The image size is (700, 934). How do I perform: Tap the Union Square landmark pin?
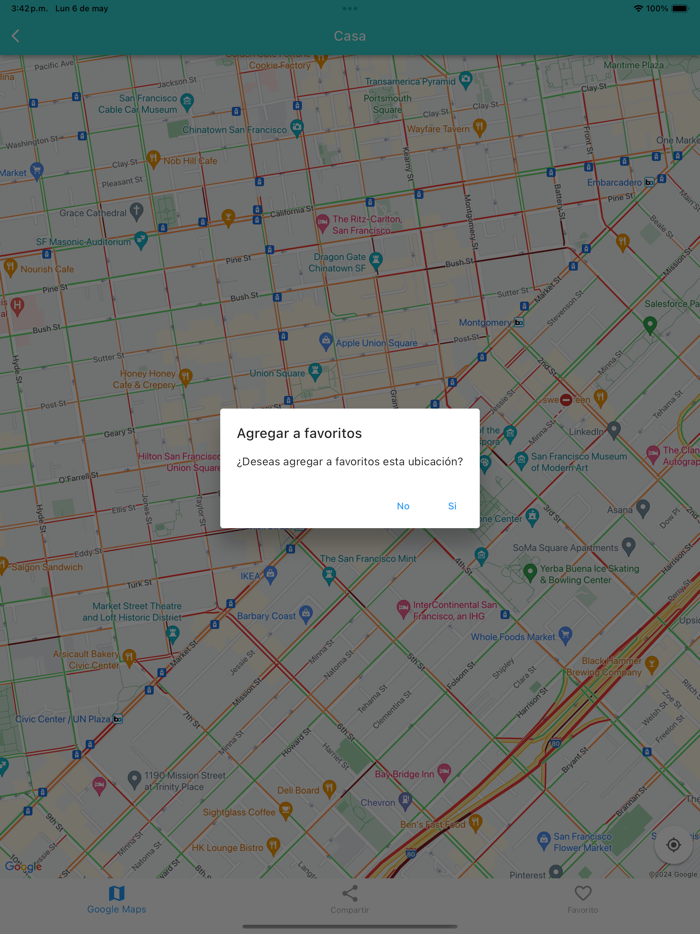tap(315, 372)
